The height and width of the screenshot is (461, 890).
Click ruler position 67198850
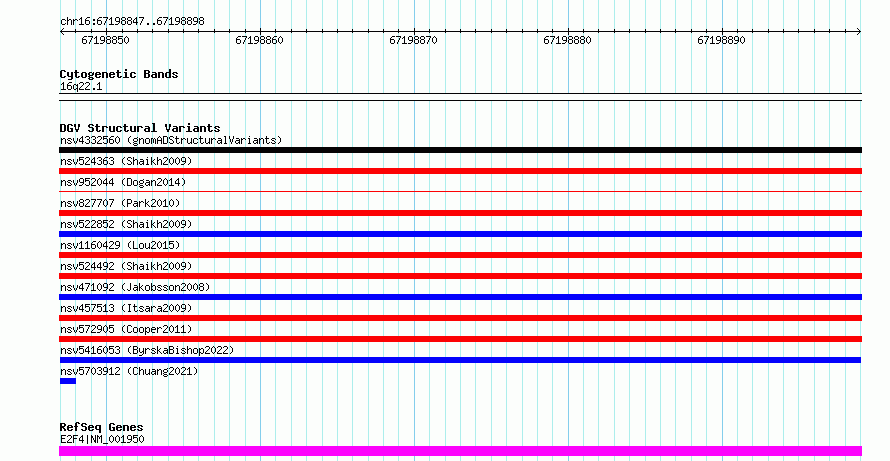point(106,40)
